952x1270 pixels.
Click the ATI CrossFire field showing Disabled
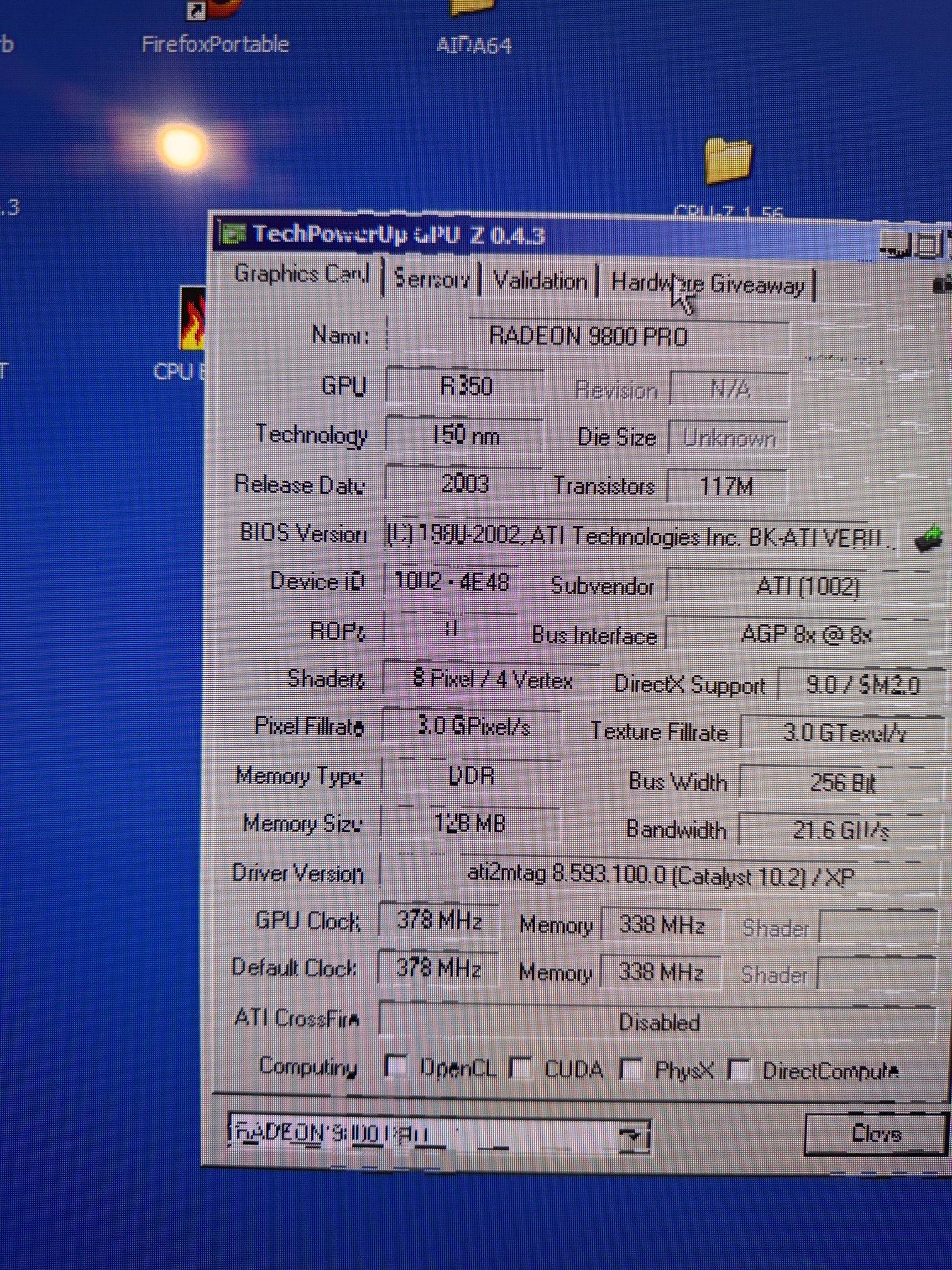tap(659, 1021)
